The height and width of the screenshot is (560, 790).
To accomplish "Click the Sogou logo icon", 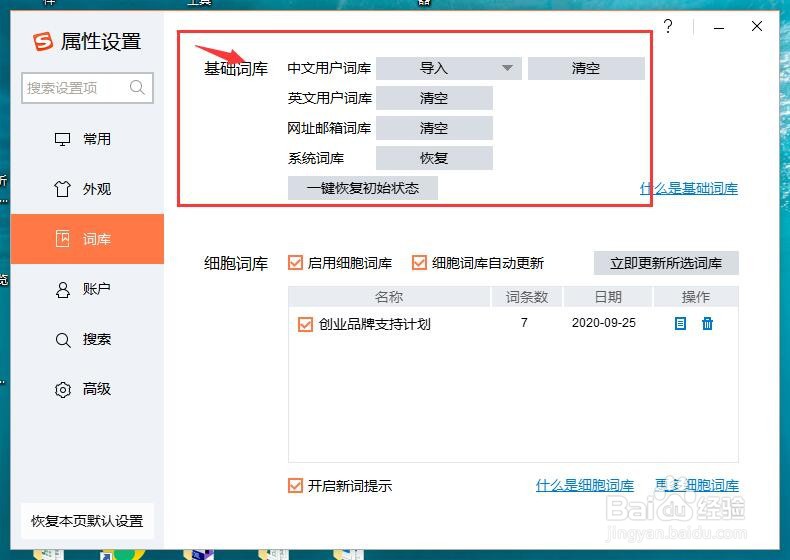I will click(43, 41).
